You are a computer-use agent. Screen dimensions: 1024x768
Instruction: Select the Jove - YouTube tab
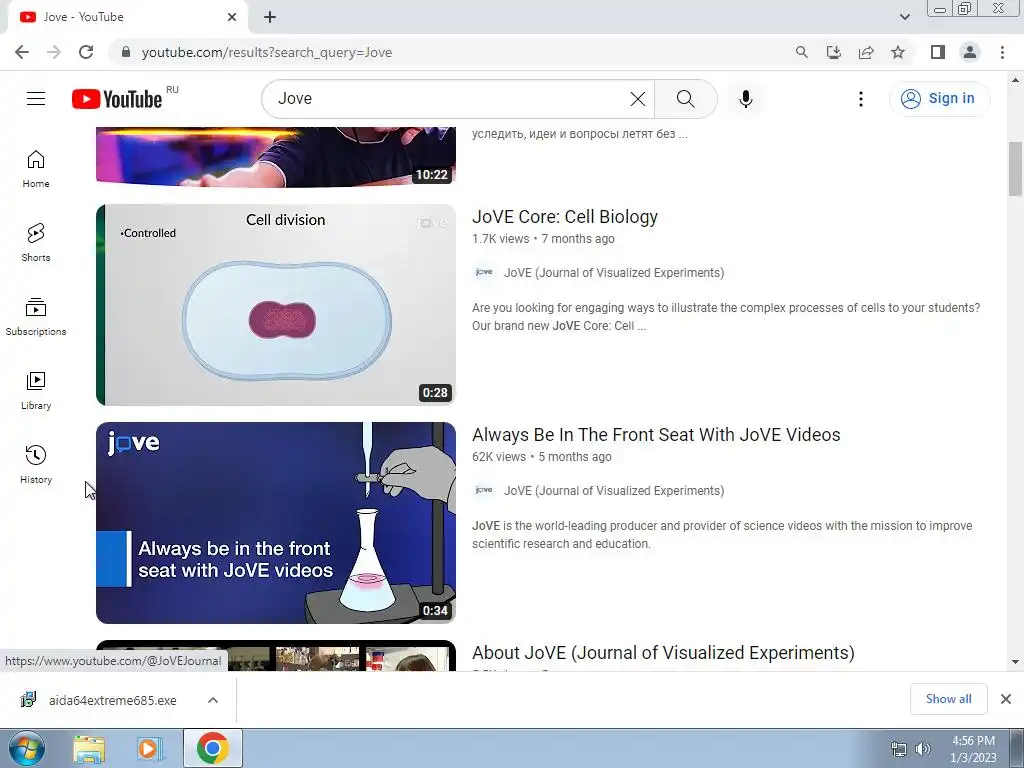click(127, 17)
